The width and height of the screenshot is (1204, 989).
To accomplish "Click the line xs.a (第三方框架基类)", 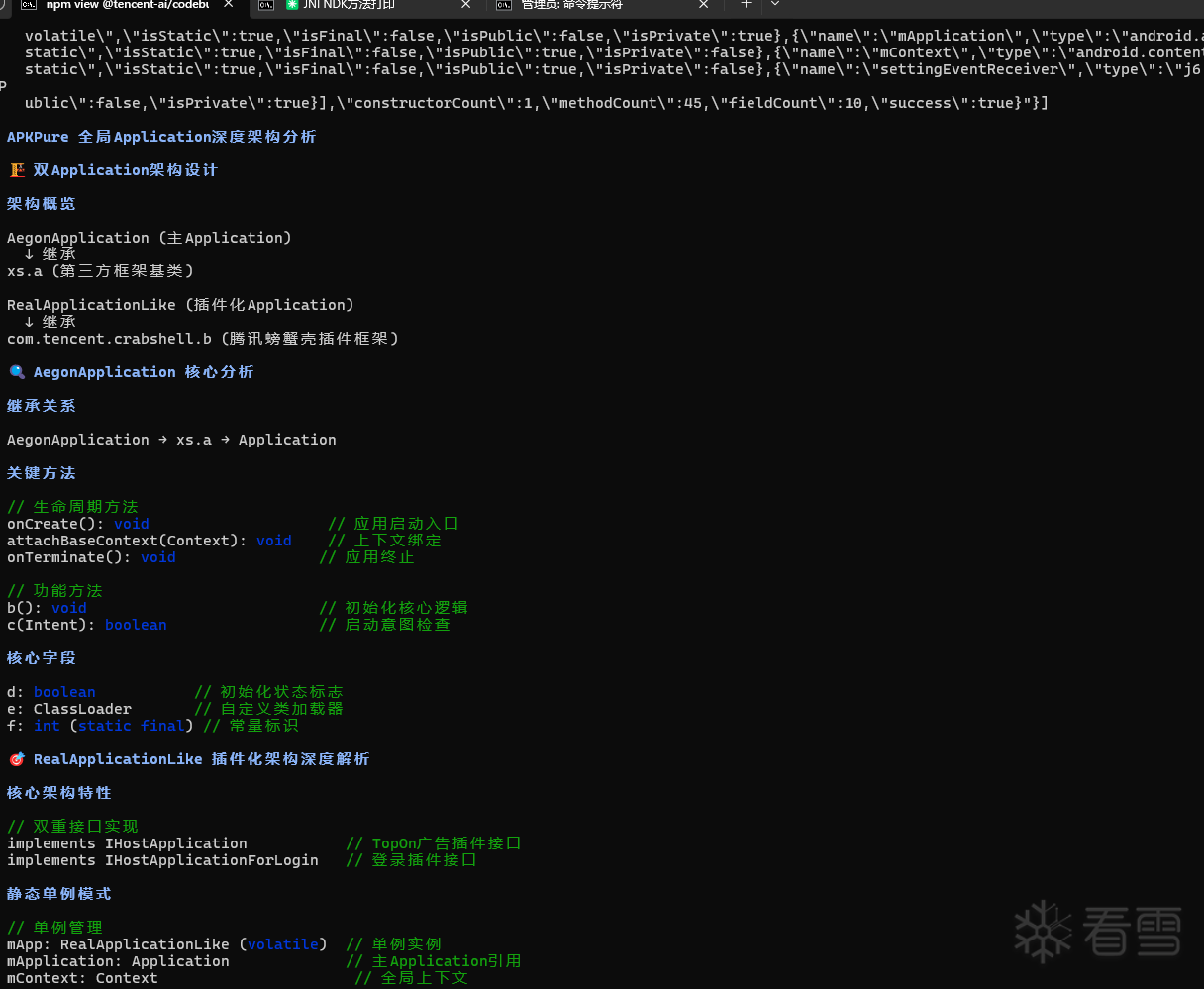I will 101,270.
